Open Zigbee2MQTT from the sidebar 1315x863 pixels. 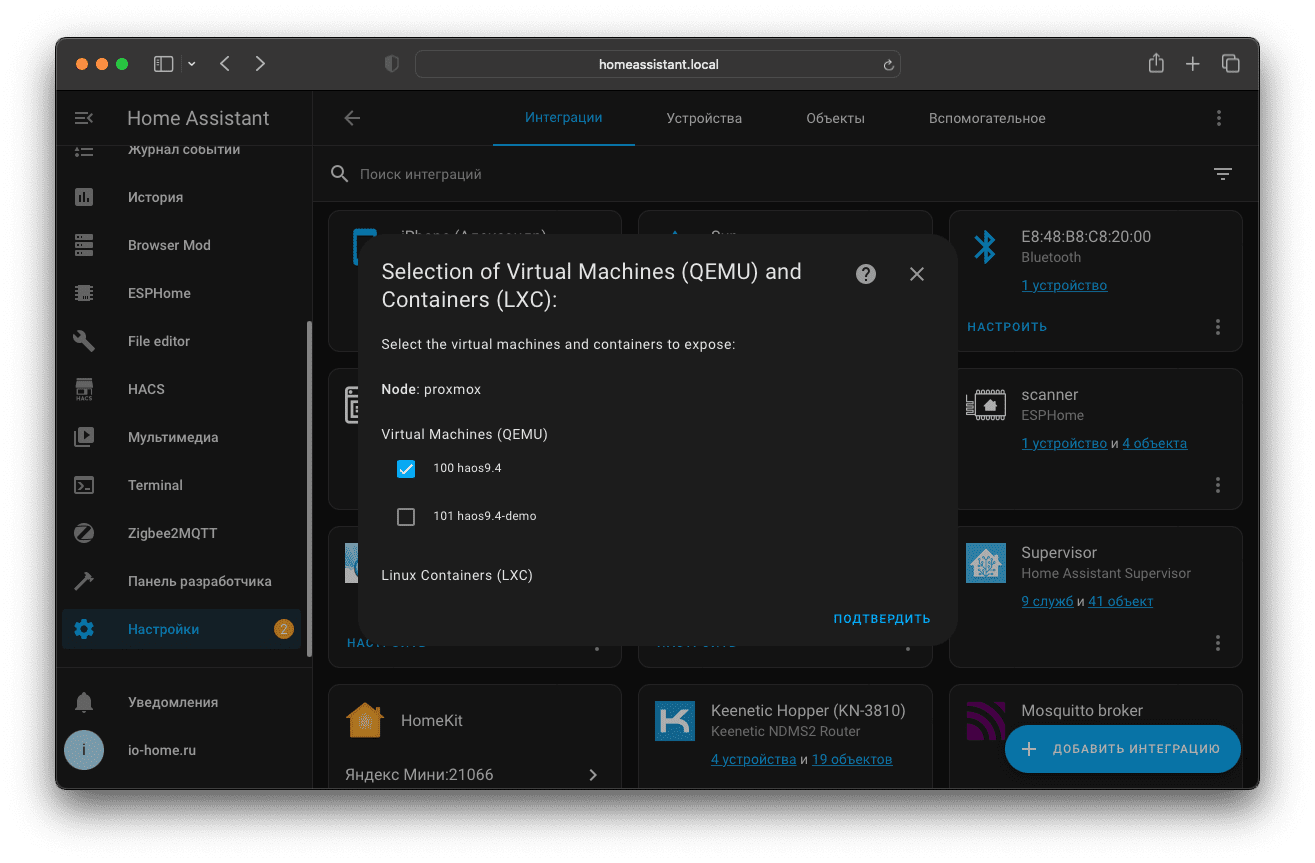[x=172, y=533]
